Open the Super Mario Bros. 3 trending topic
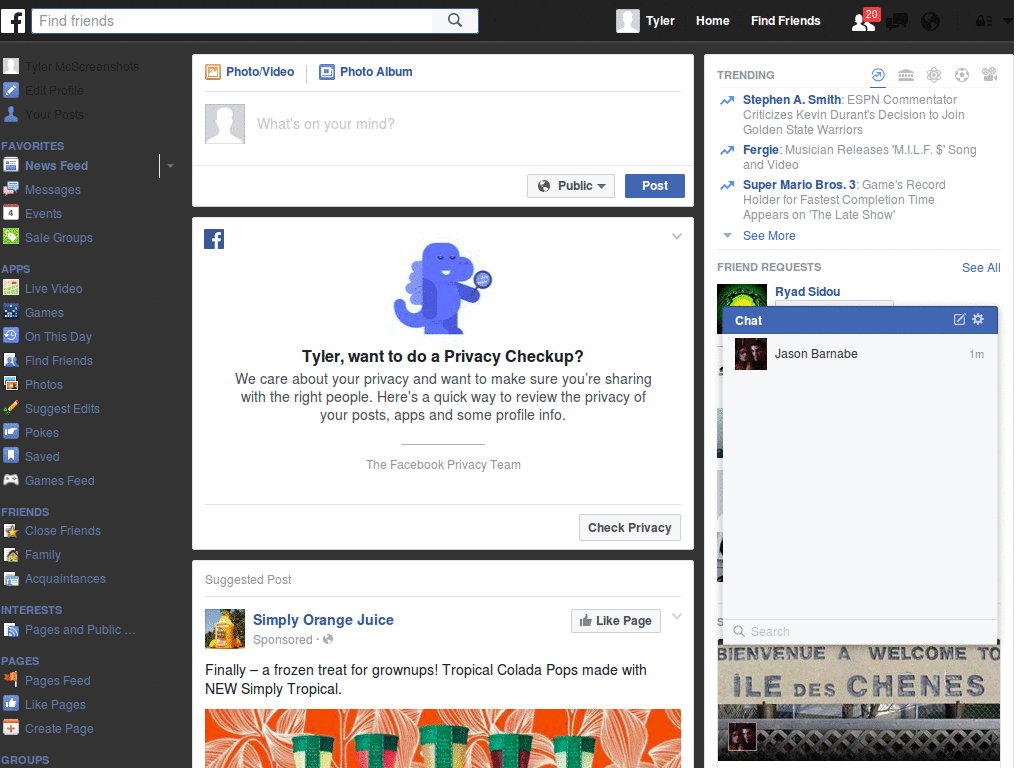This screenshot has height=768, width=1024. tap(799, 185)
